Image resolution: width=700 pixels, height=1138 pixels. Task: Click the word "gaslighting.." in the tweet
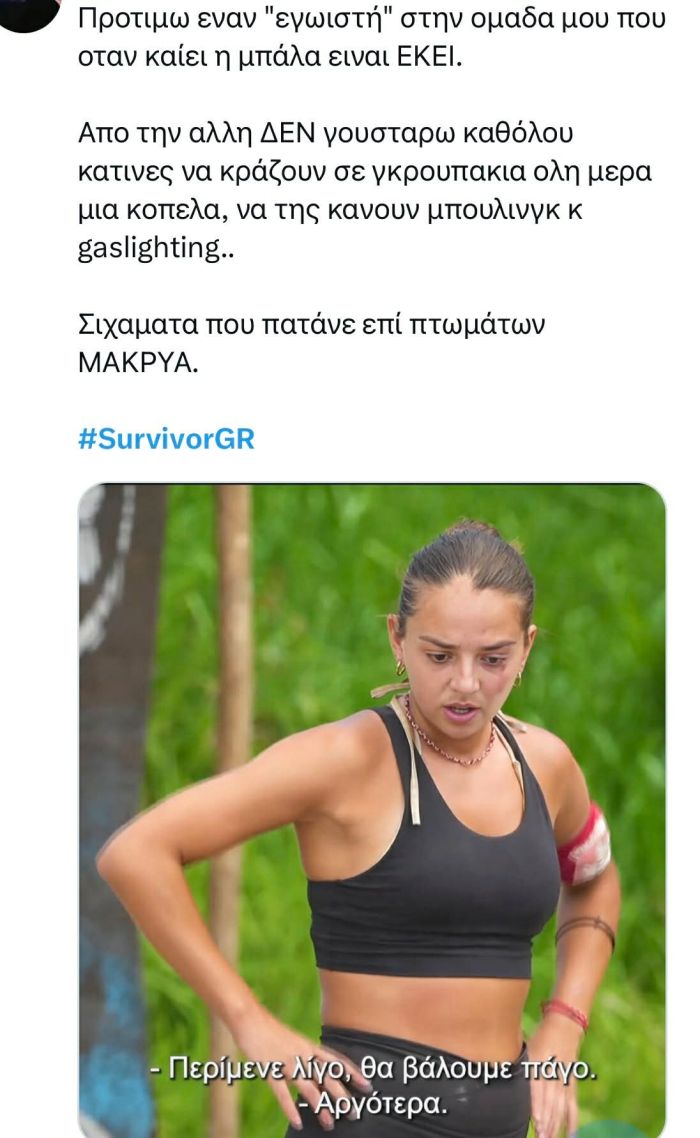155,249
